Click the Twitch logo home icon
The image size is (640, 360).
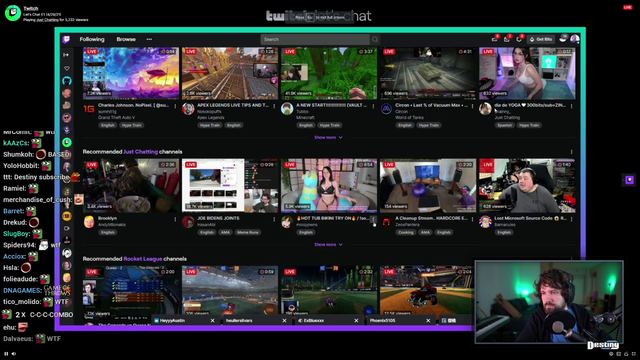click(67, 39)
